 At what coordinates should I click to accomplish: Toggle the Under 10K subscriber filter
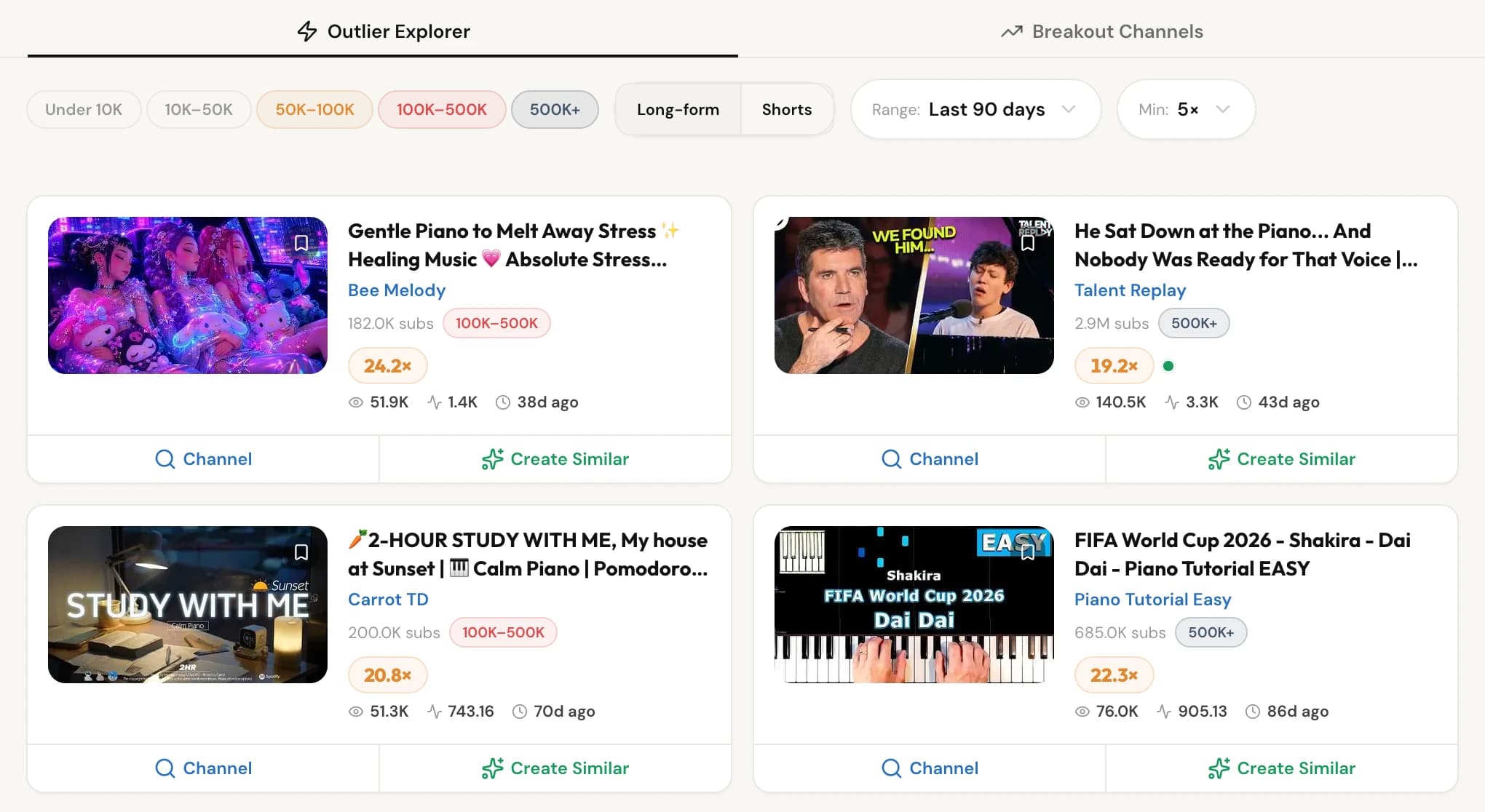pyautogui.click(x=84, y=109)
